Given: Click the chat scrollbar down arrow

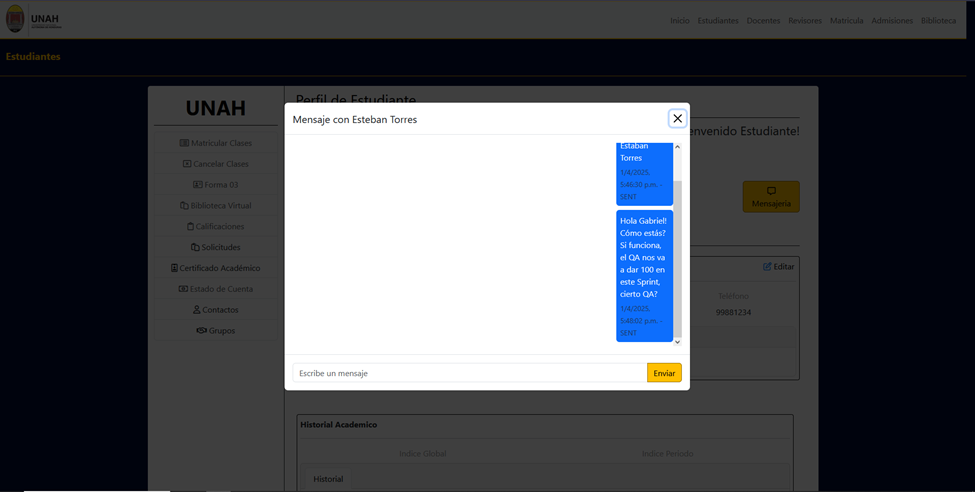Looking at the screenshot, I should [x=678, y=341].
